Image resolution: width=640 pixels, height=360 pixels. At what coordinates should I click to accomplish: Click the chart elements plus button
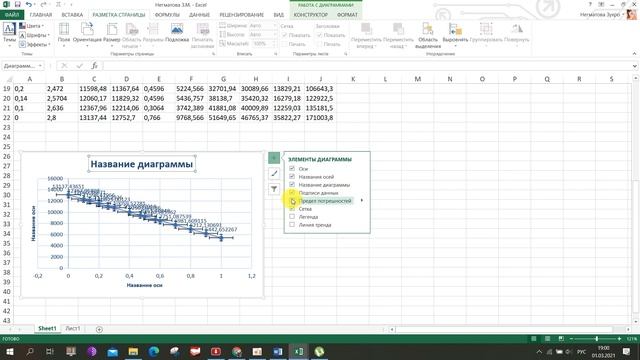tap(274, 158)
